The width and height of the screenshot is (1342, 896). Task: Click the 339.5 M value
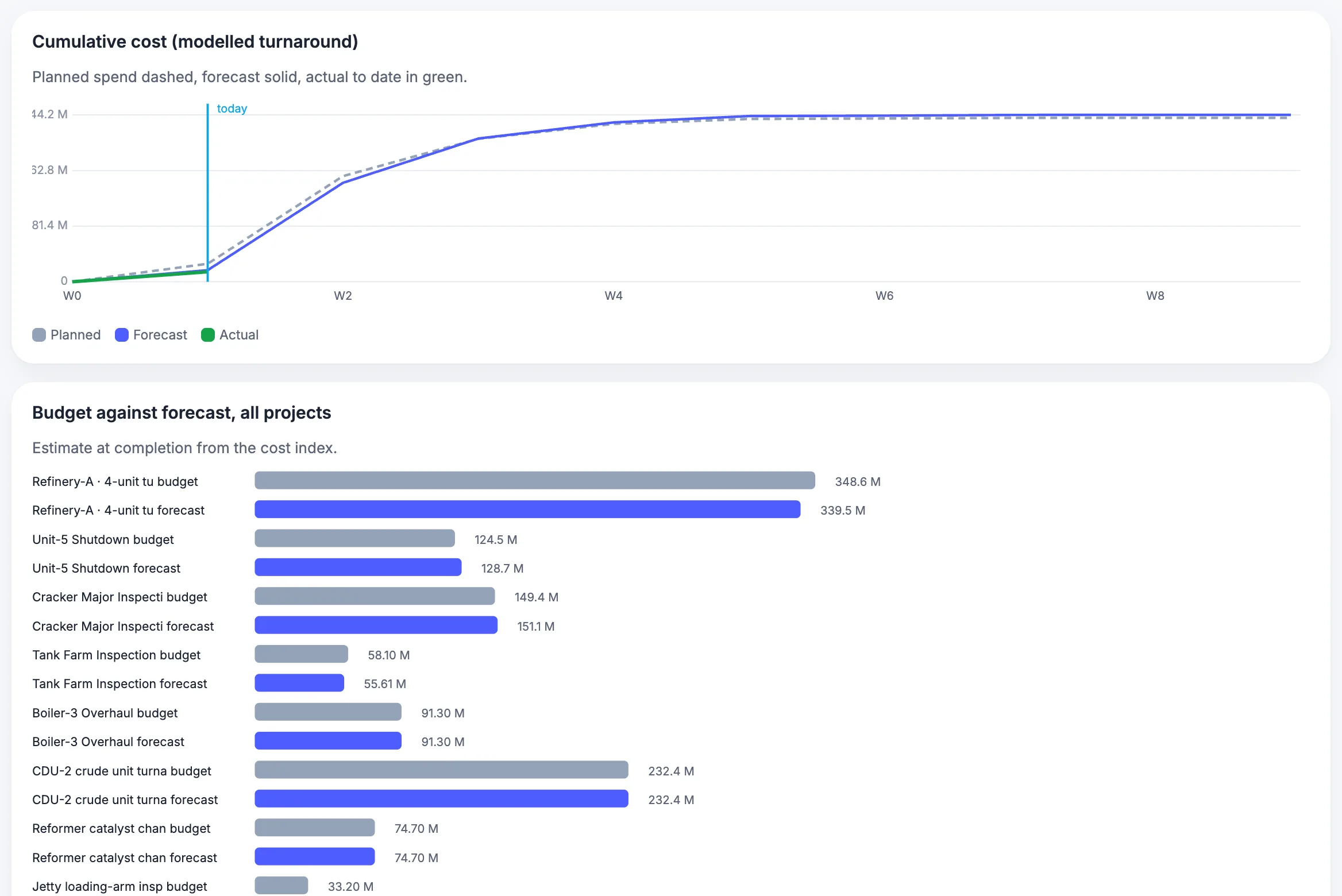(x=843, y=511)
